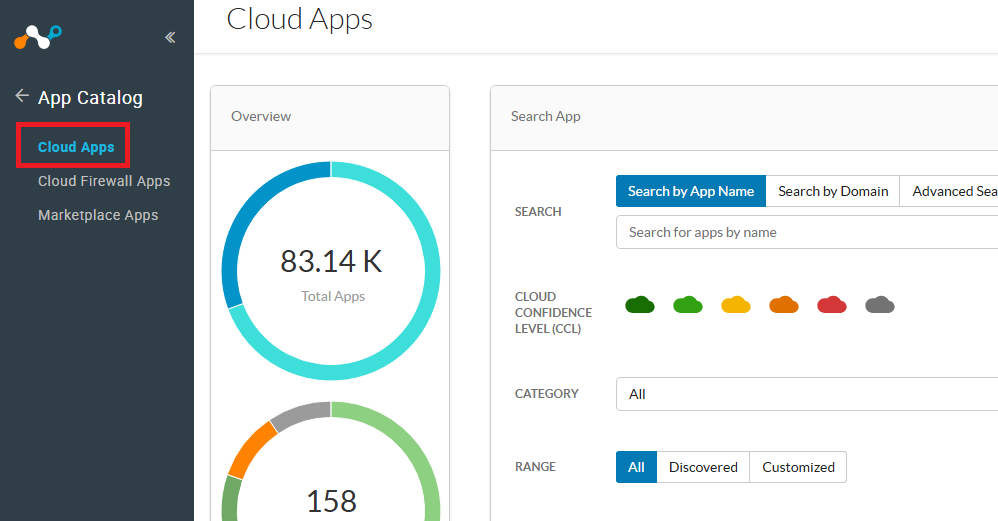Select the gray cloud confidence icon

click(880, 305)
